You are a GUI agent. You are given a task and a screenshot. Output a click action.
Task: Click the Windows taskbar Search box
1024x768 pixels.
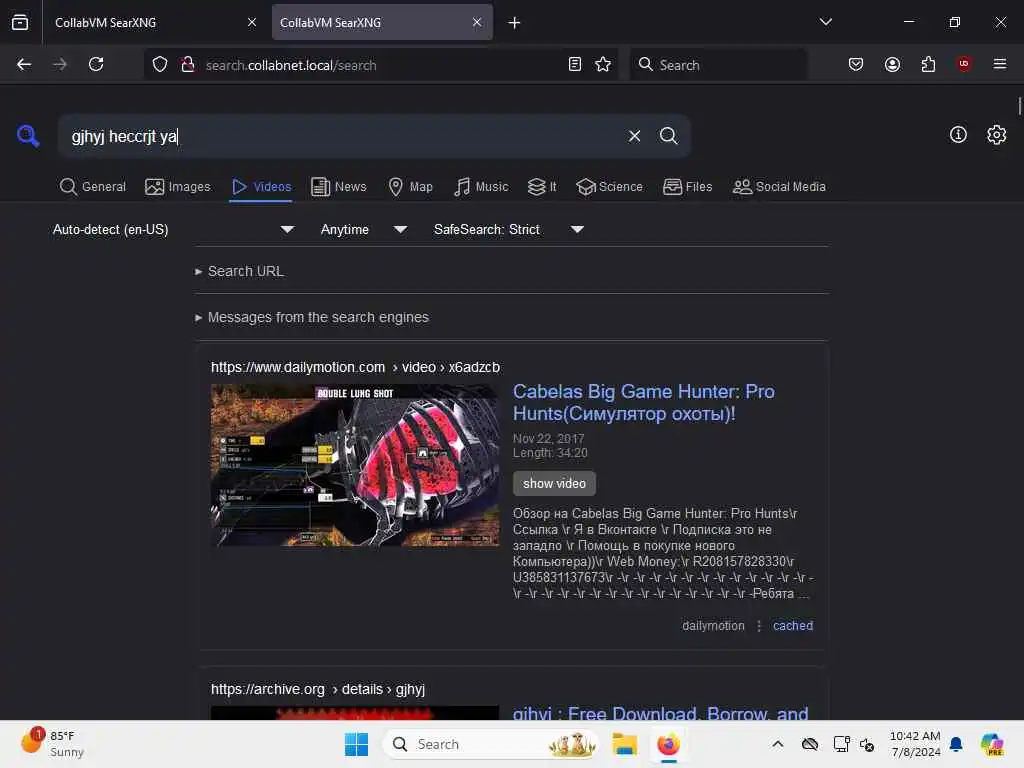[x=490, y=744]
